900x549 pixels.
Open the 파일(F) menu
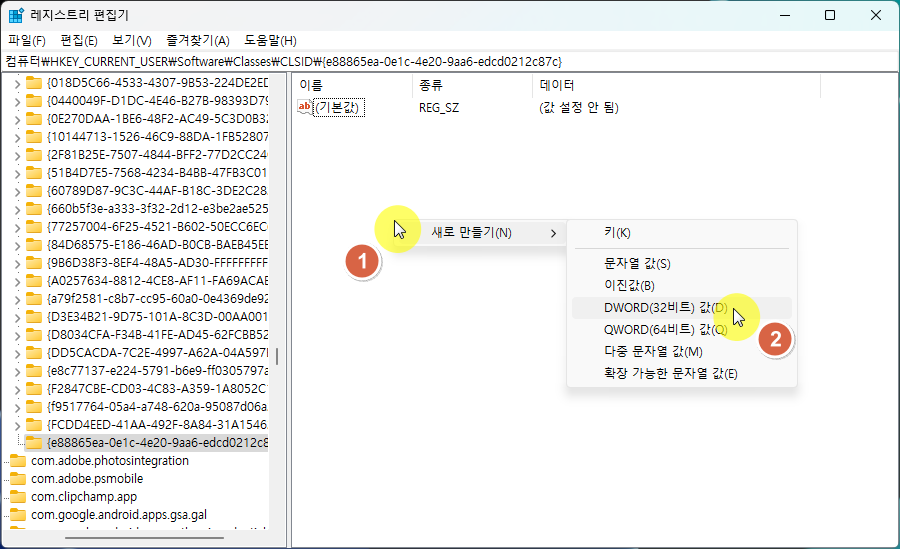click(26, 41)
